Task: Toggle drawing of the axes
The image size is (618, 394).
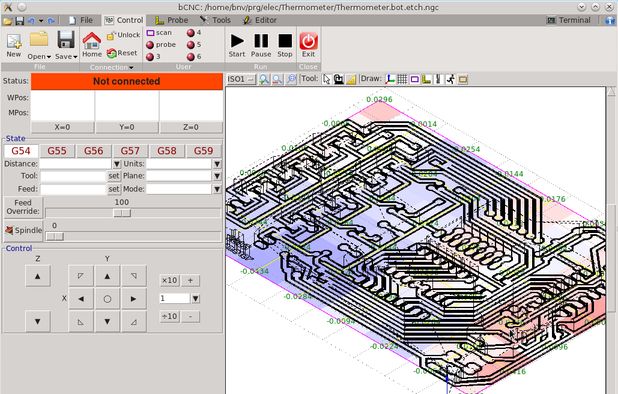Action: pyautogui.click(x=390, y=79)
